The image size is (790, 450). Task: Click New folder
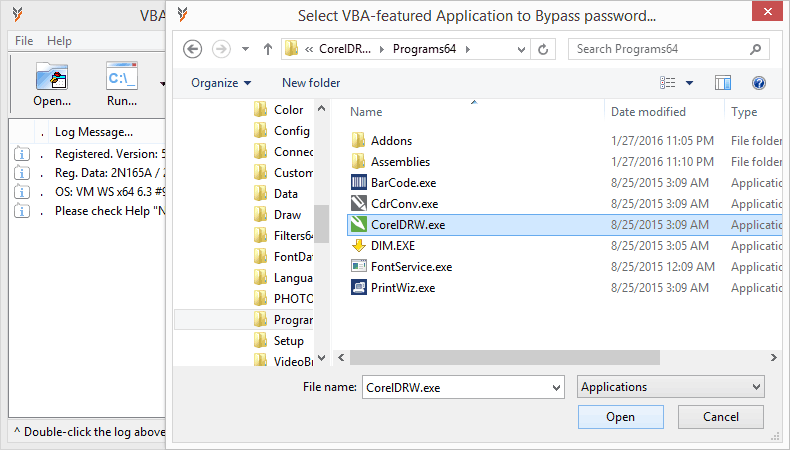coord(311,83)
